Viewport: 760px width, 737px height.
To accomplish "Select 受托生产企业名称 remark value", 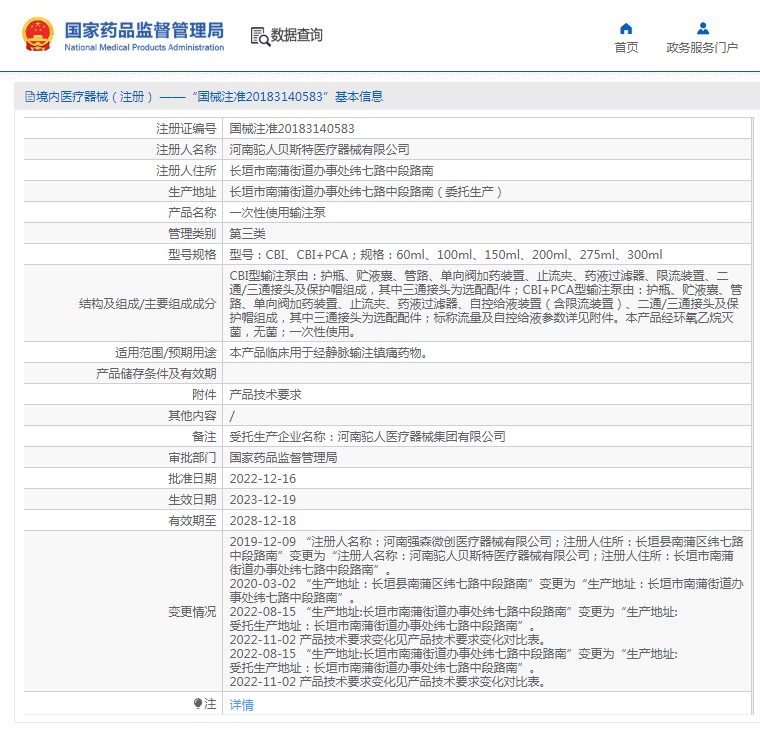I will (x=367, y=437).
